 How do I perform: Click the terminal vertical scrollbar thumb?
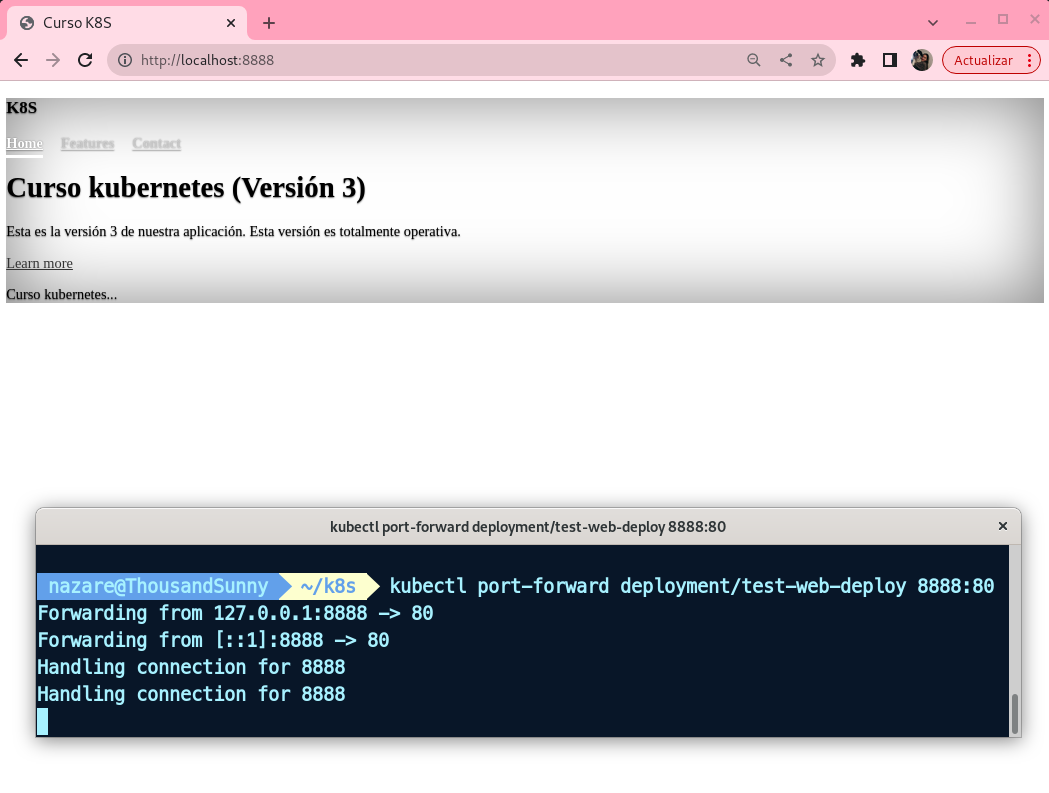[x=1014, y=713]
